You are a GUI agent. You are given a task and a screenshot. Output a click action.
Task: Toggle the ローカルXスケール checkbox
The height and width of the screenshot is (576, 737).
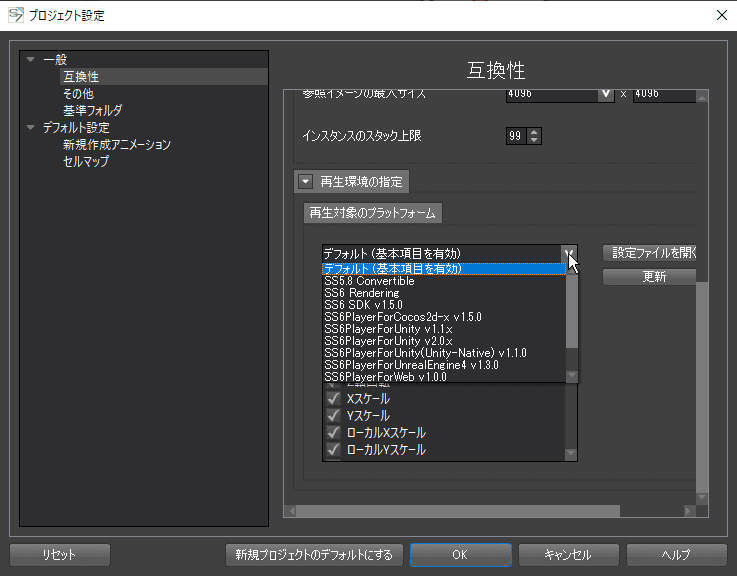[333, 433]
